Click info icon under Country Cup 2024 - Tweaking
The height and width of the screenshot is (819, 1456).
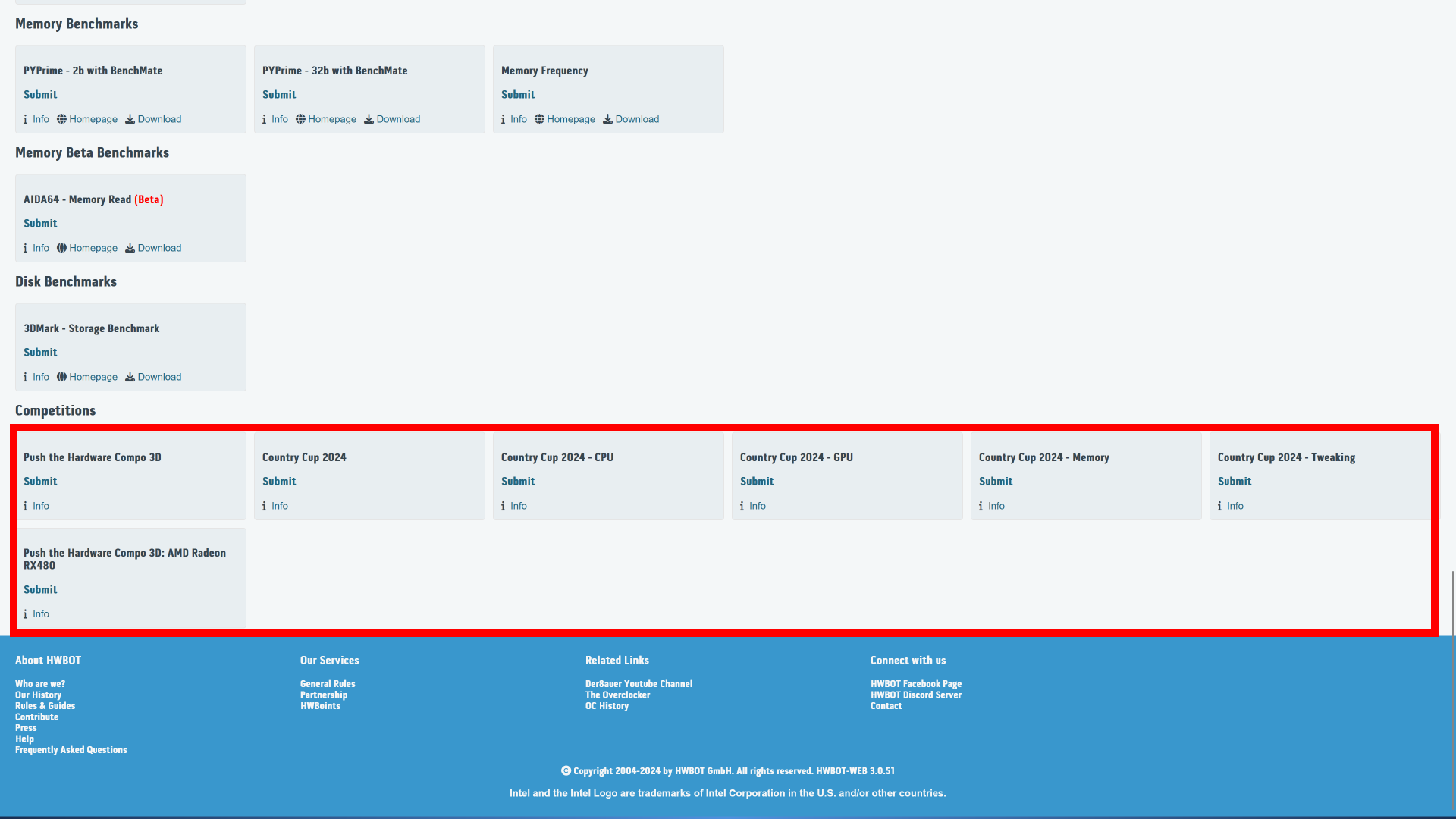[1219, 506]
